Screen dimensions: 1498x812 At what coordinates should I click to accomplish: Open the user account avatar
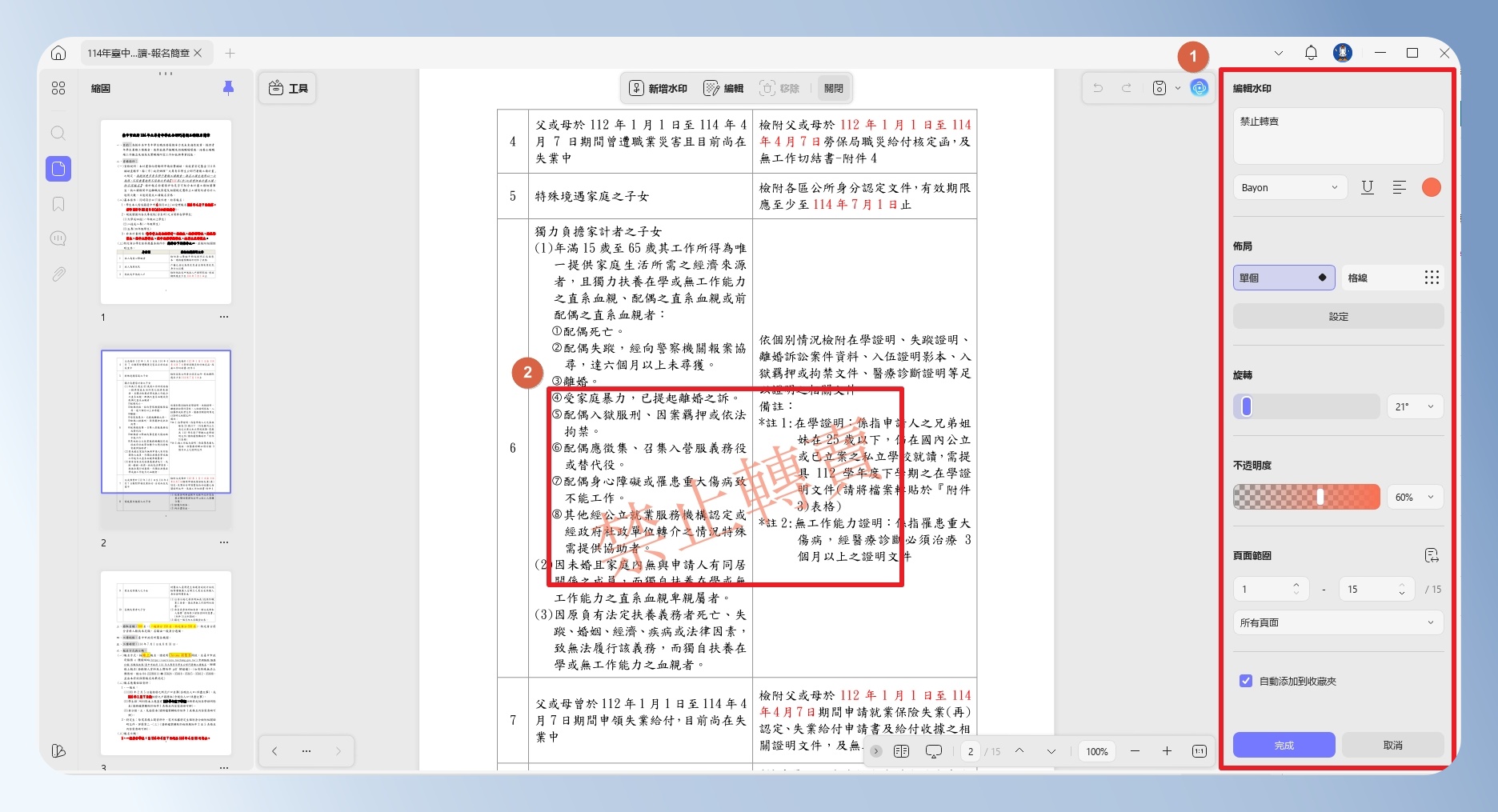1343,53
